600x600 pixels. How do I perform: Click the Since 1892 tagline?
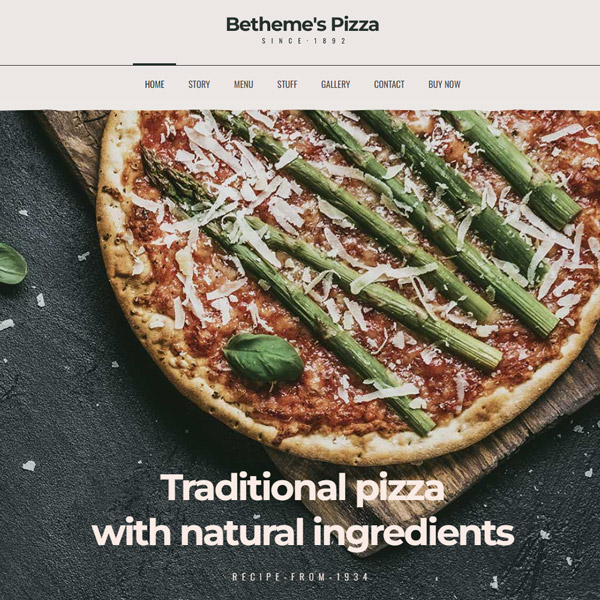point(304,41)
